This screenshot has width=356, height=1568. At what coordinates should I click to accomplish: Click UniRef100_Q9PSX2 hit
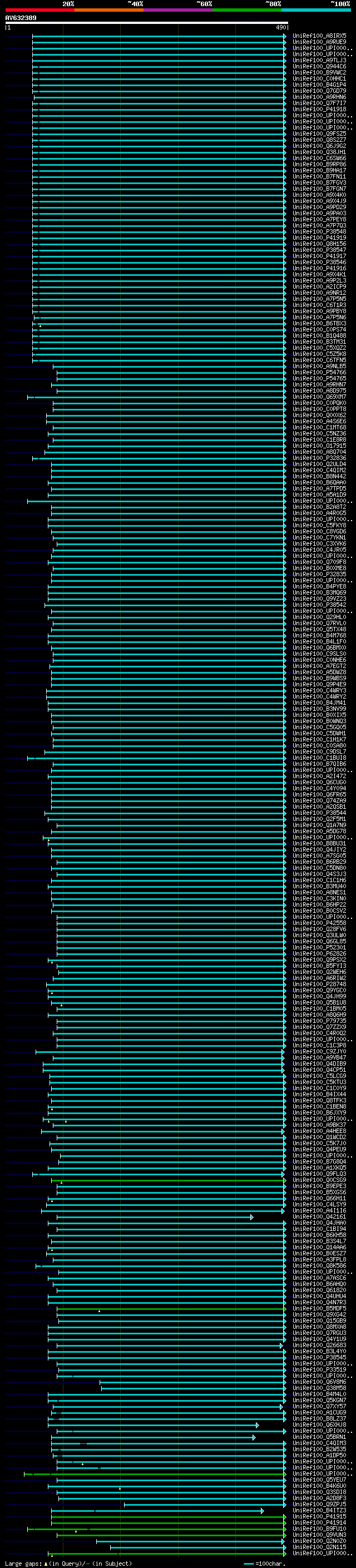coord(319,959)
